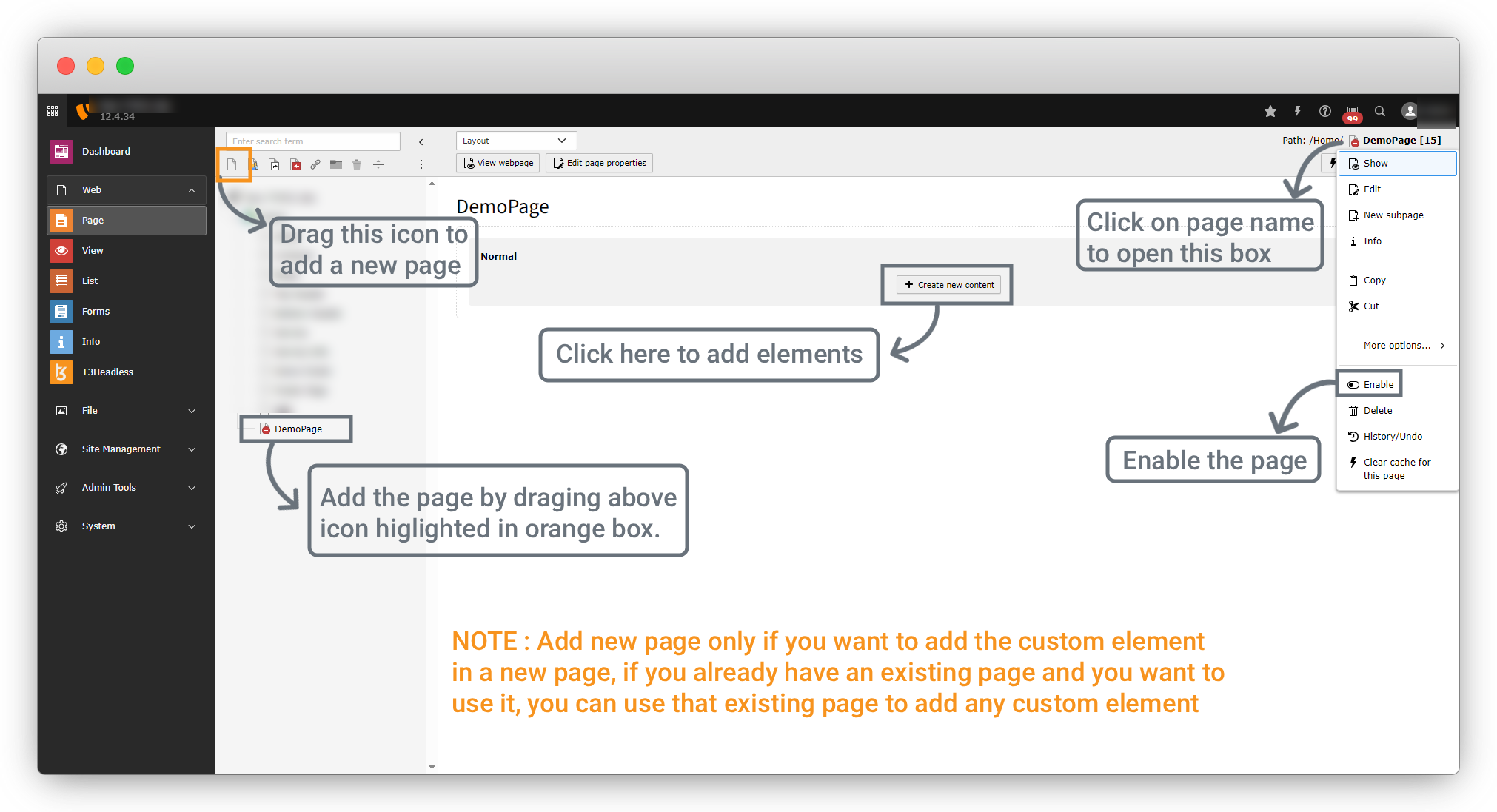Click the shortcut page type icon
This screenshot has width=1497, height=812.
click(274, 164)
